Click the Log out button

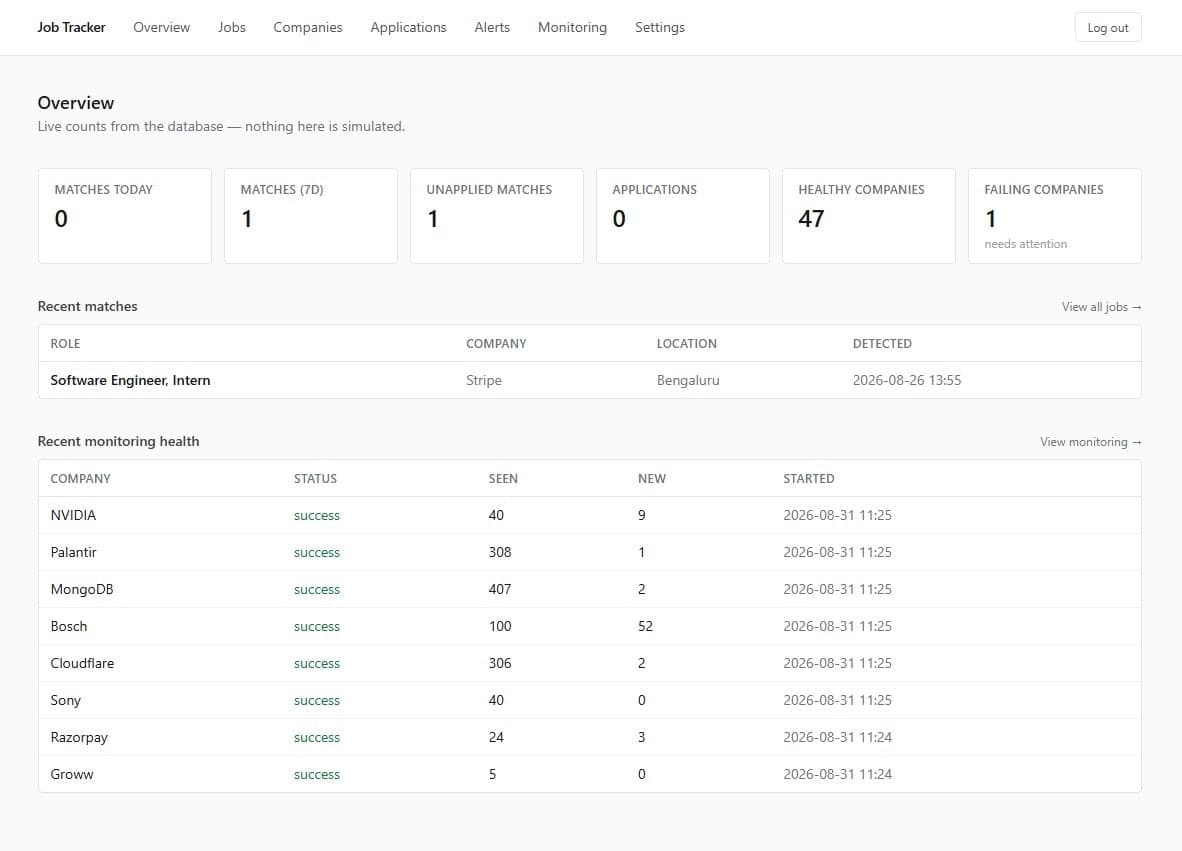point(1107,27)
